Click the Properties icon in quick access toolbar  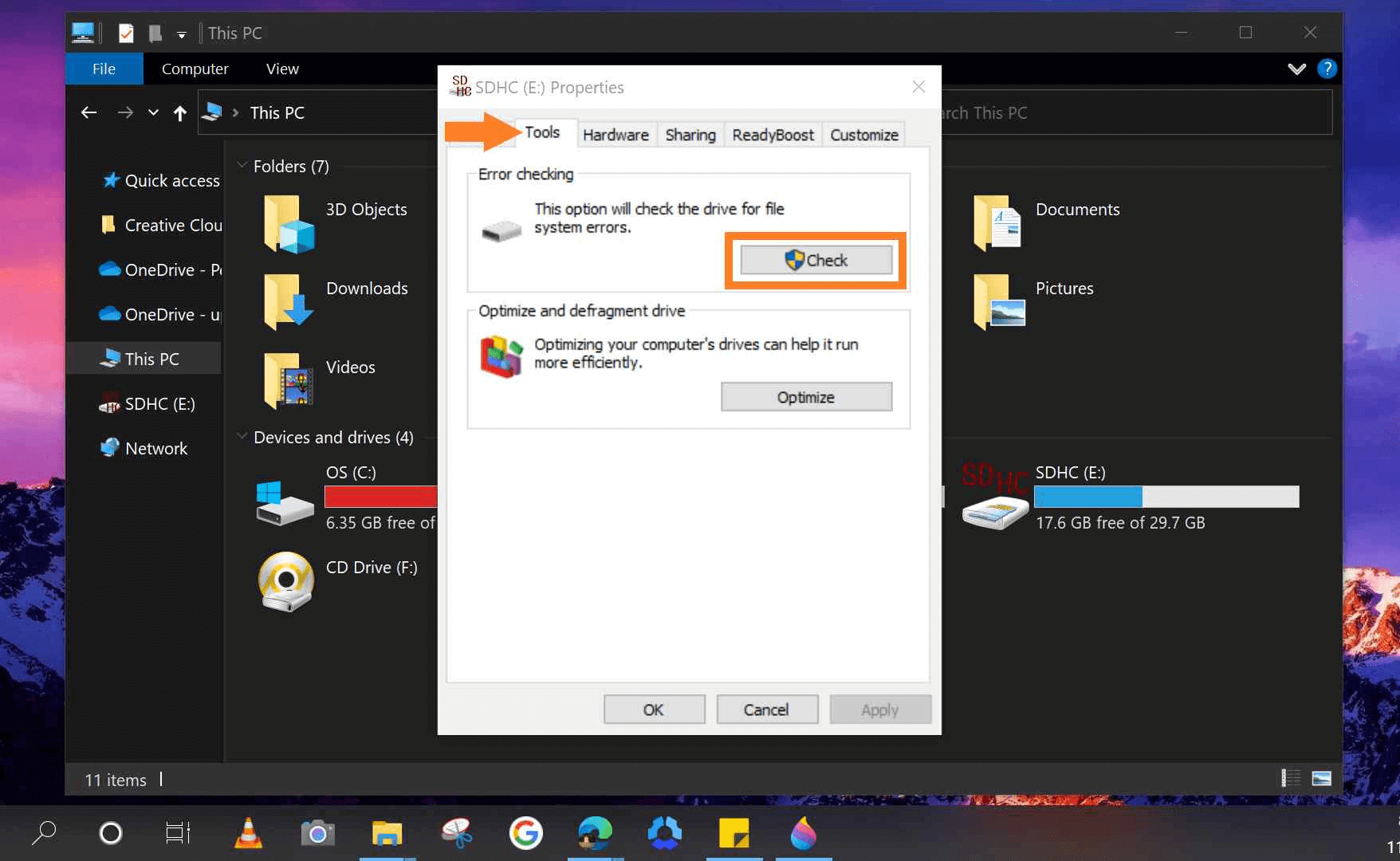(x=125, y=33)
